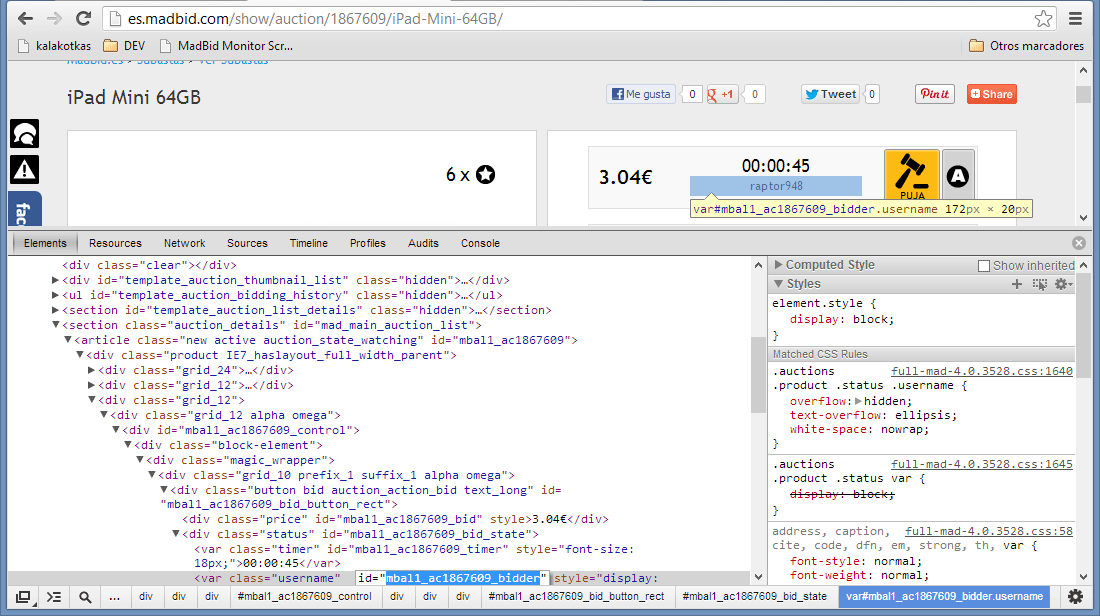Open full-mad-4.0.3528.css:58 source link
The image size is (1100, 616).
(x=988, y=531)
